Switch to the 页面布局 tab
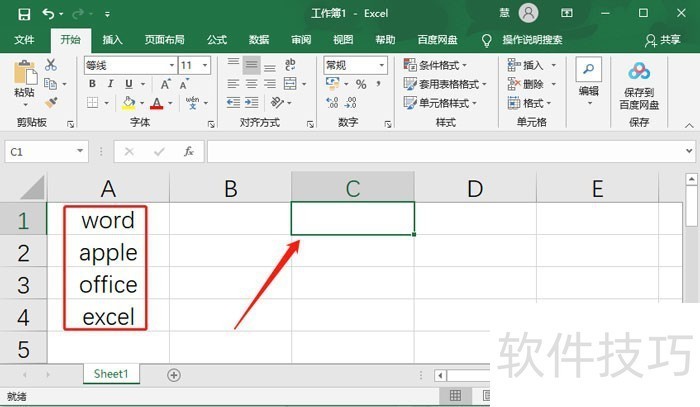 click(x=164, y=40)
